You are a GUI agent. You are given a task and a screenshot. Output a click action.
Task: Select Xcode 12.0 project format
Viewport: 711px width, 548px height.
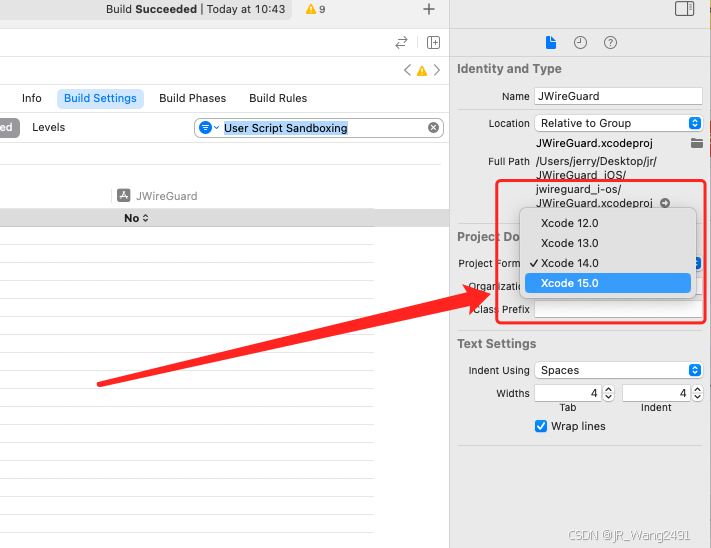coord(608,223)
